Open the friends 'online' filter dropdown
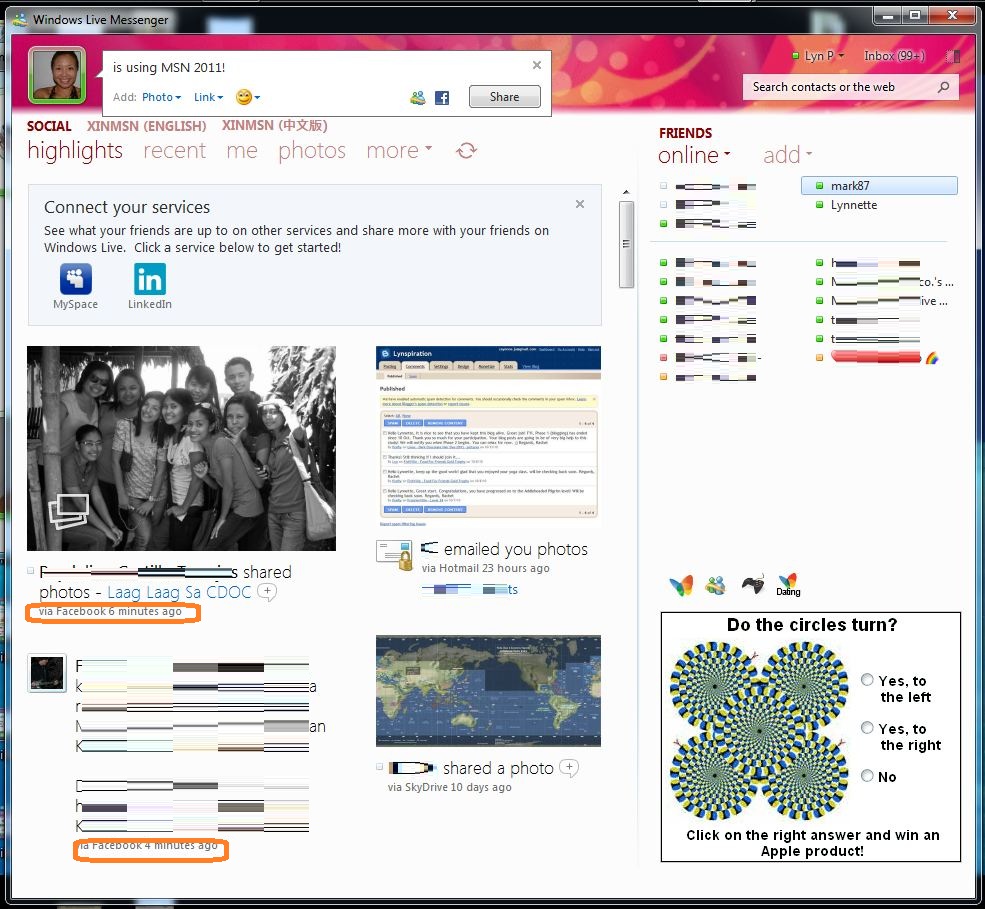The image size is (985, 909). (x=694, y=155)
